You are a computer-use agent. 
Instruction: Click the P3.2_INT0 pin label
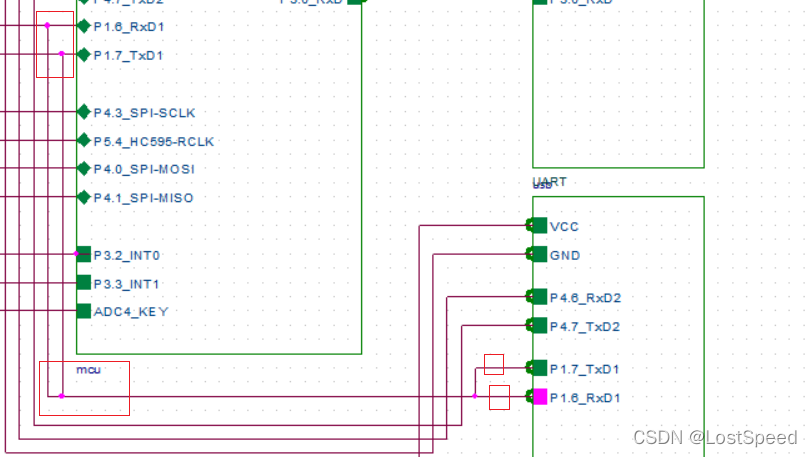click(x=127, y=255)
